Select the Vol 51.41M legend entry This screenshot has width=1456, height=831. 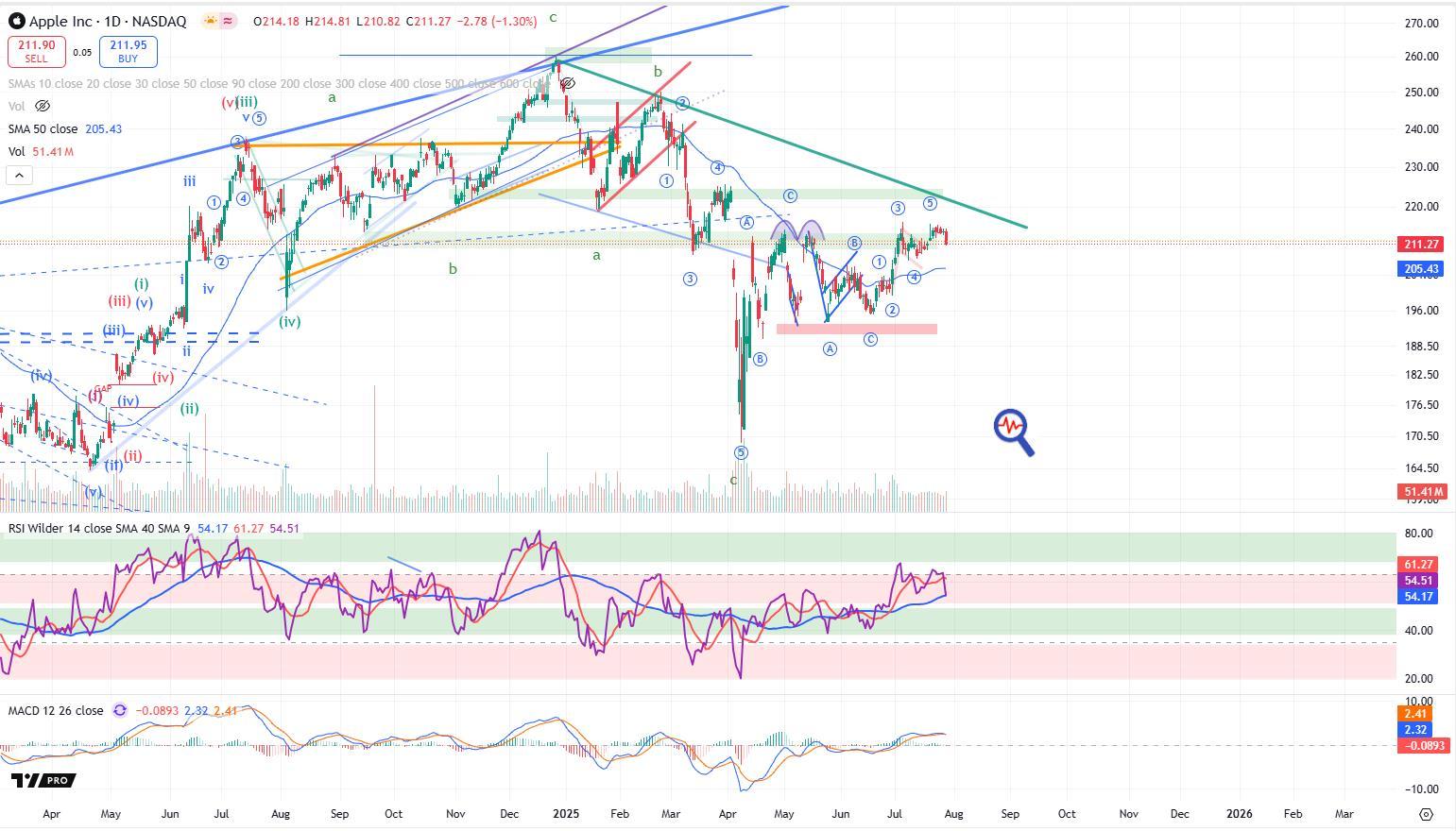point(41,152)
